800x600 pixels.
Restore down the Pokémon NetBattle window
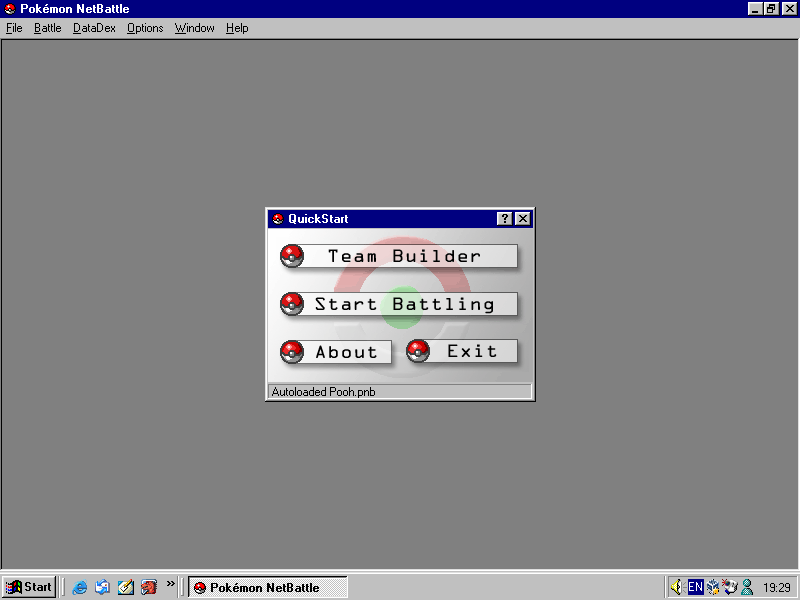[x=771, y=9]
